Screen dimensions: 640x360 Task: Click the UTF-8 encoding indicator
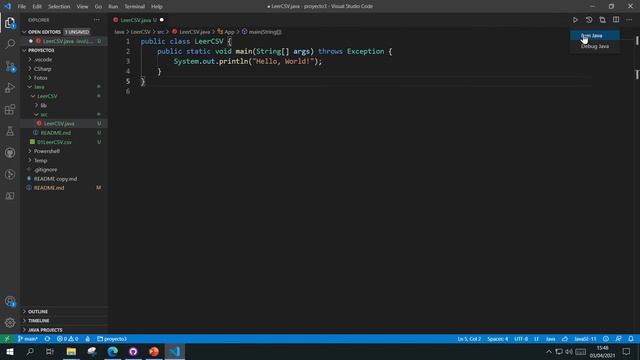click(x=521, y=339)
